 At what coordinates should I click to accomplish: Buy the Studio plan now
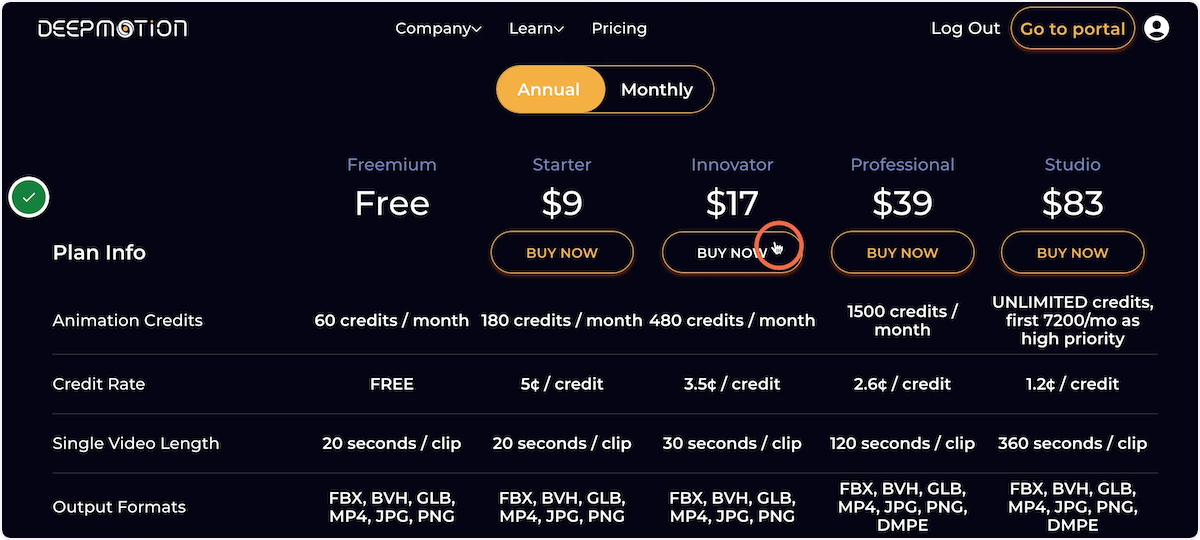tap(1072, 253)
